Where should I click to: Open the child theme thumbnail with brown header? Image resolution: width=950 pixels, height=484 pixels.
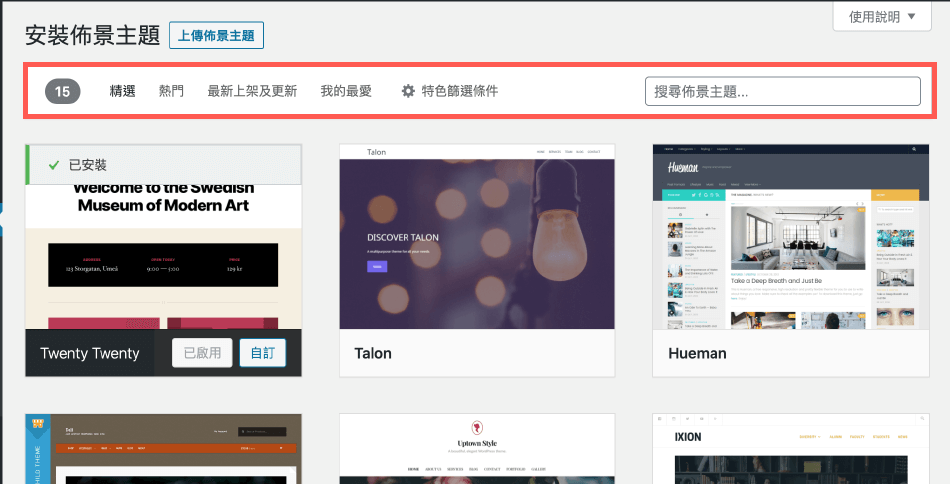(x=164, y=449)
